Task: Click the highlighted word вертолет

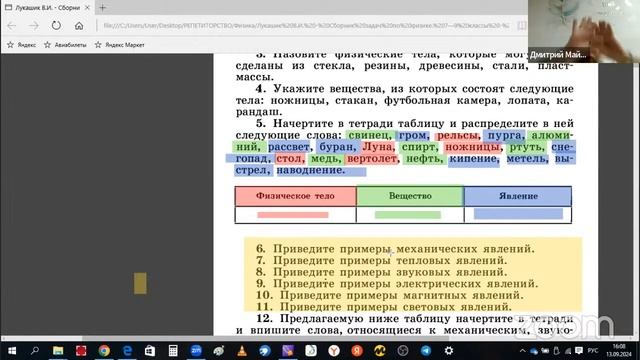Action: point(372,158)
